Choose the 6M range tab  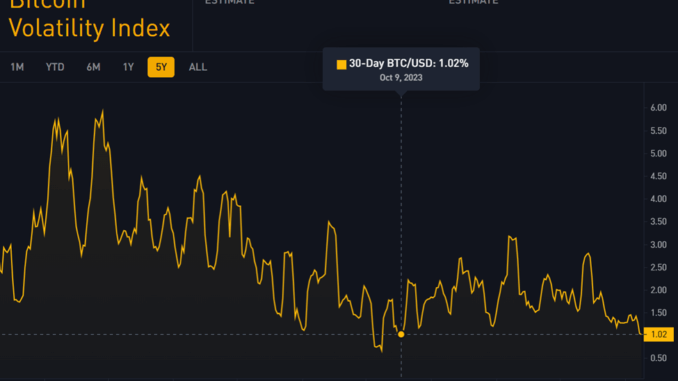point(93,67)
